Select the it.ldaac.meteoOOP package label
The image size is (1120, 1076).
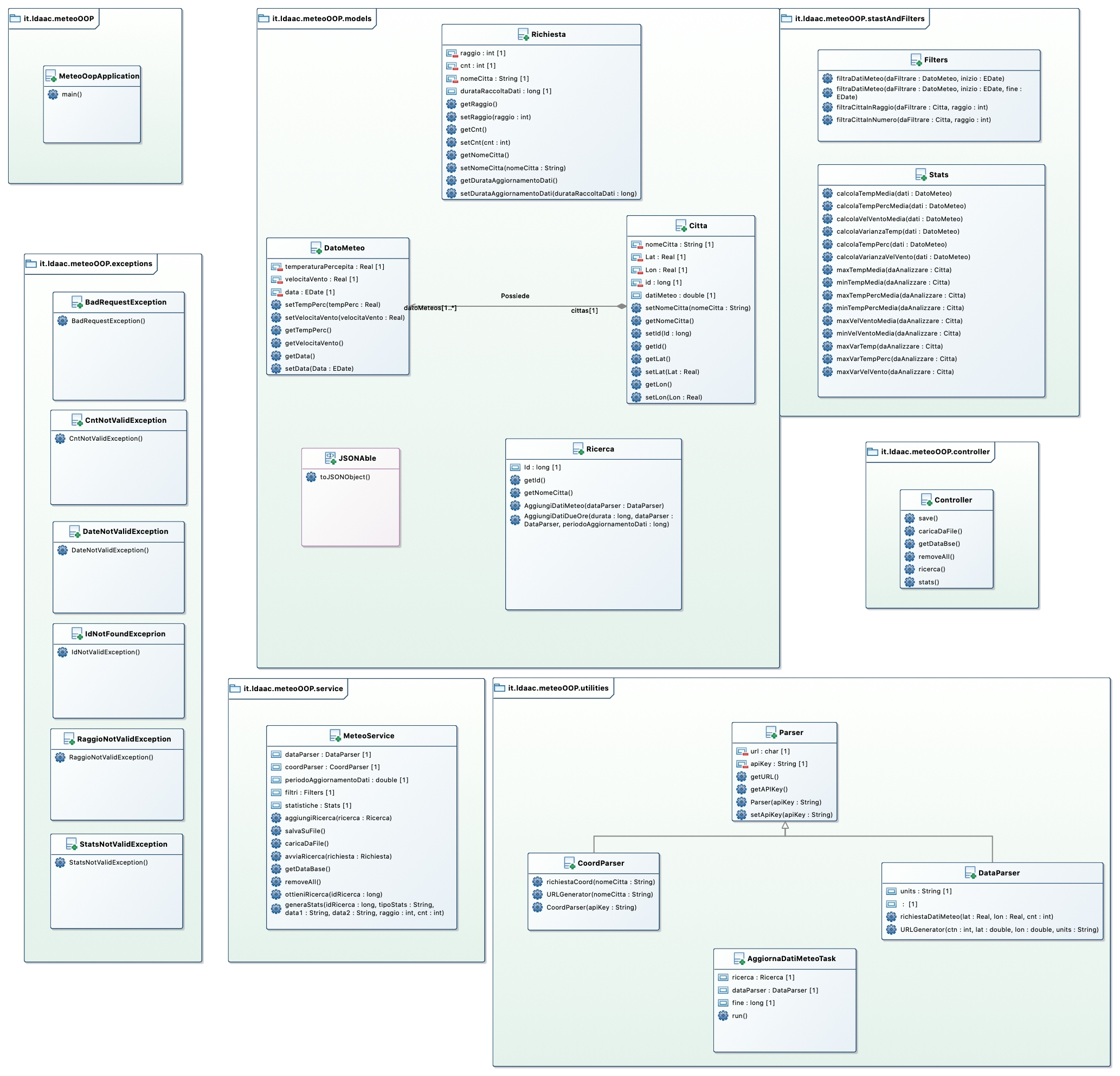coord(59,19)
